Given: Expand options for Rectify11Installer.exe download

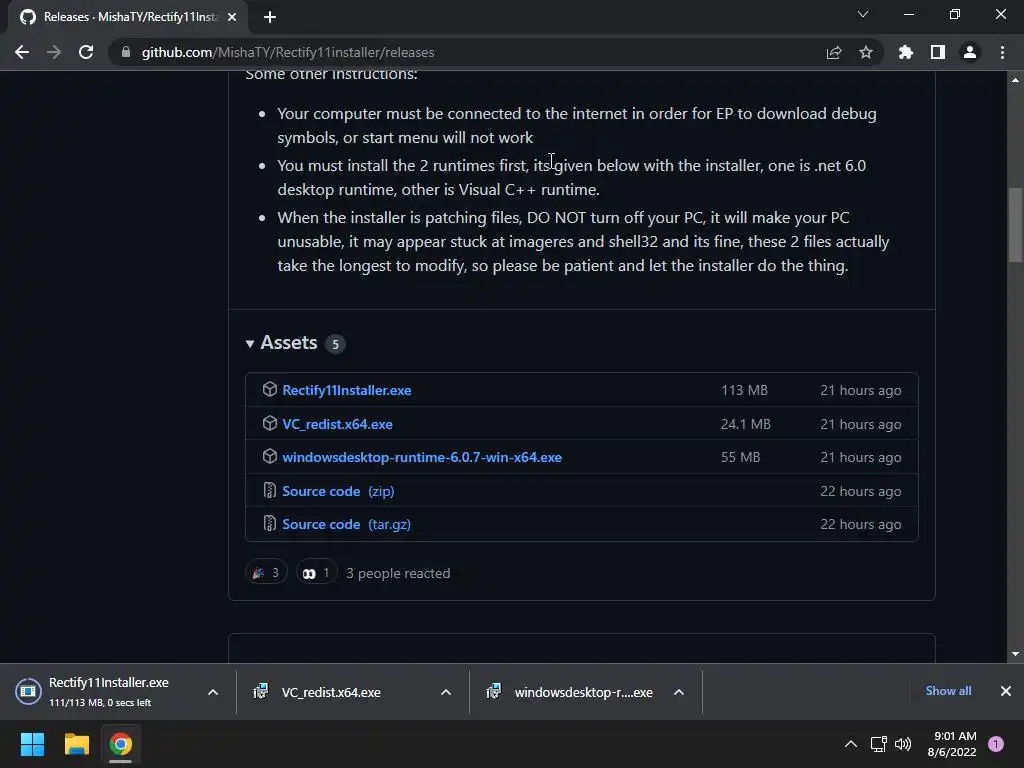Looking at the screenshot, I should pyautogui.click(x=213, y=692).
